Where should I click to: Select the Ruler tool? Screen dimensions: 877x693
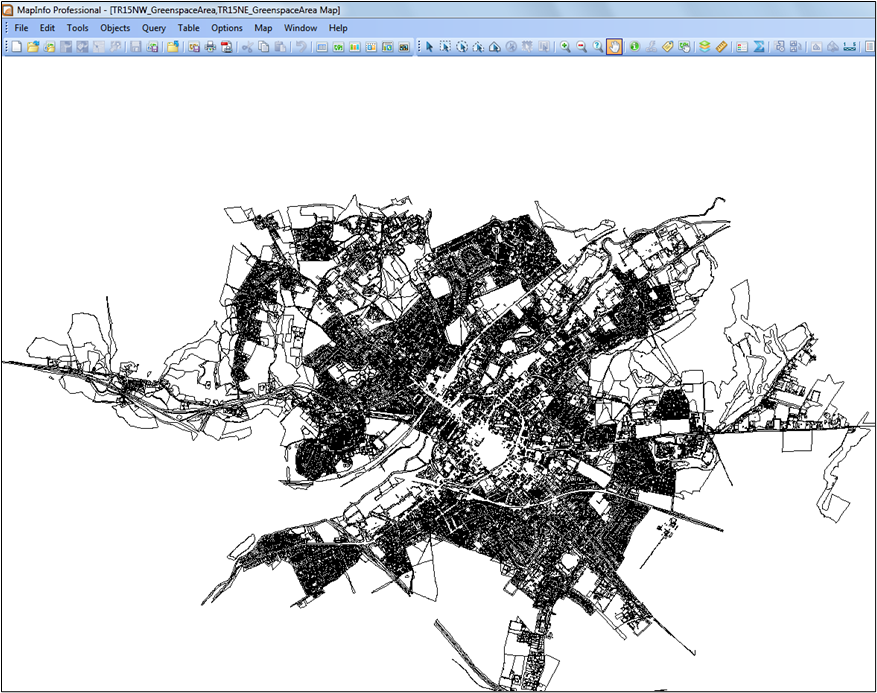[721, 46]
